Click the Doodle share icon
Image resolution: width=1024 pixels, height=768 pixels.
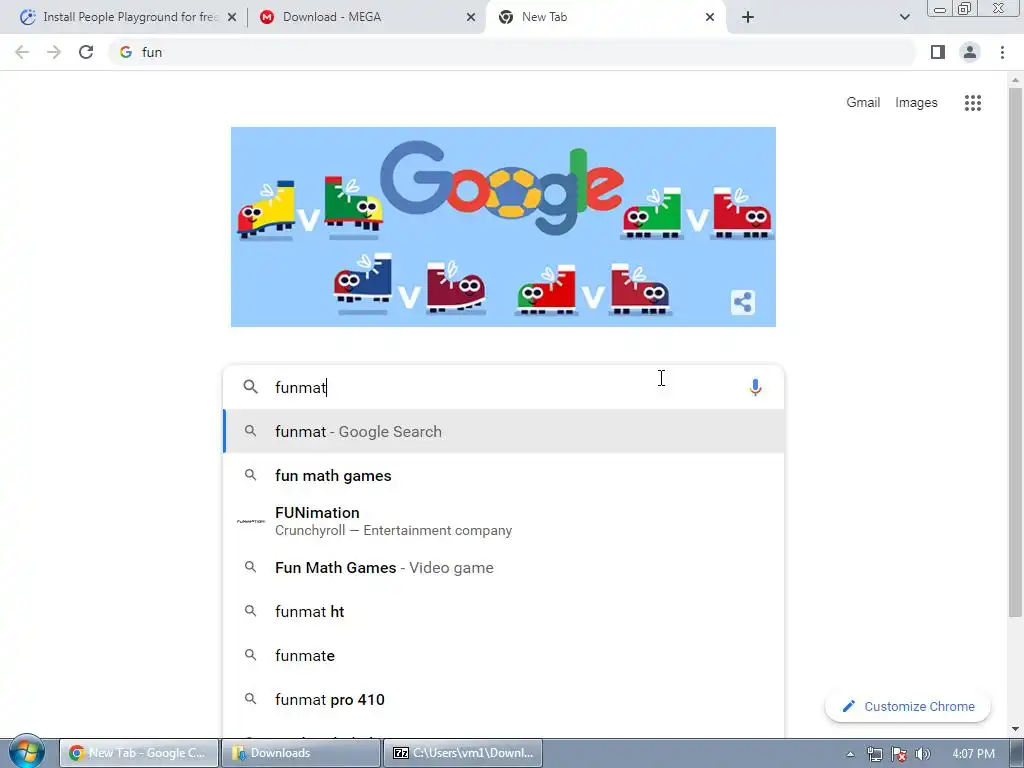pos(743,302)
